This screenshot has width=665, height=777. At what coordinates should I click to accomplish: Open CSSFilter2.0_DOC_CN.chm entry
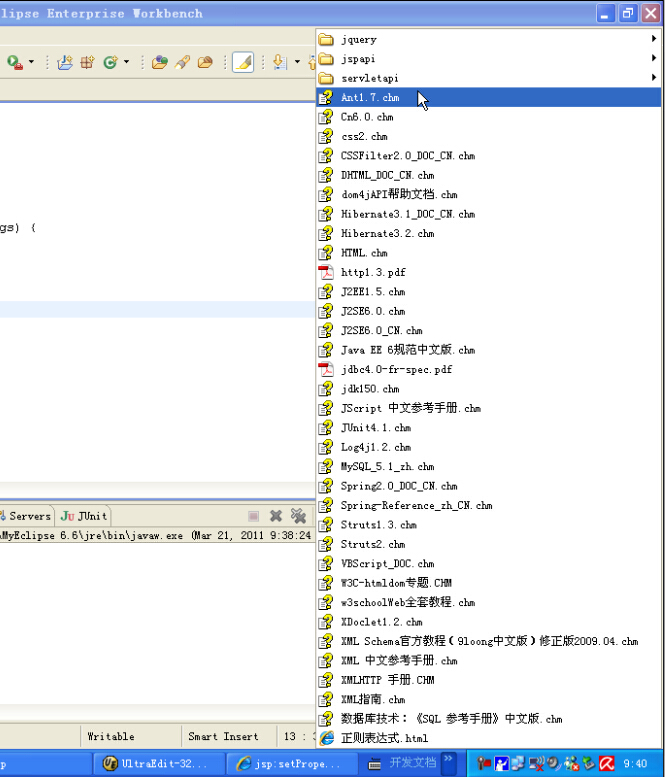pos(489,156)
